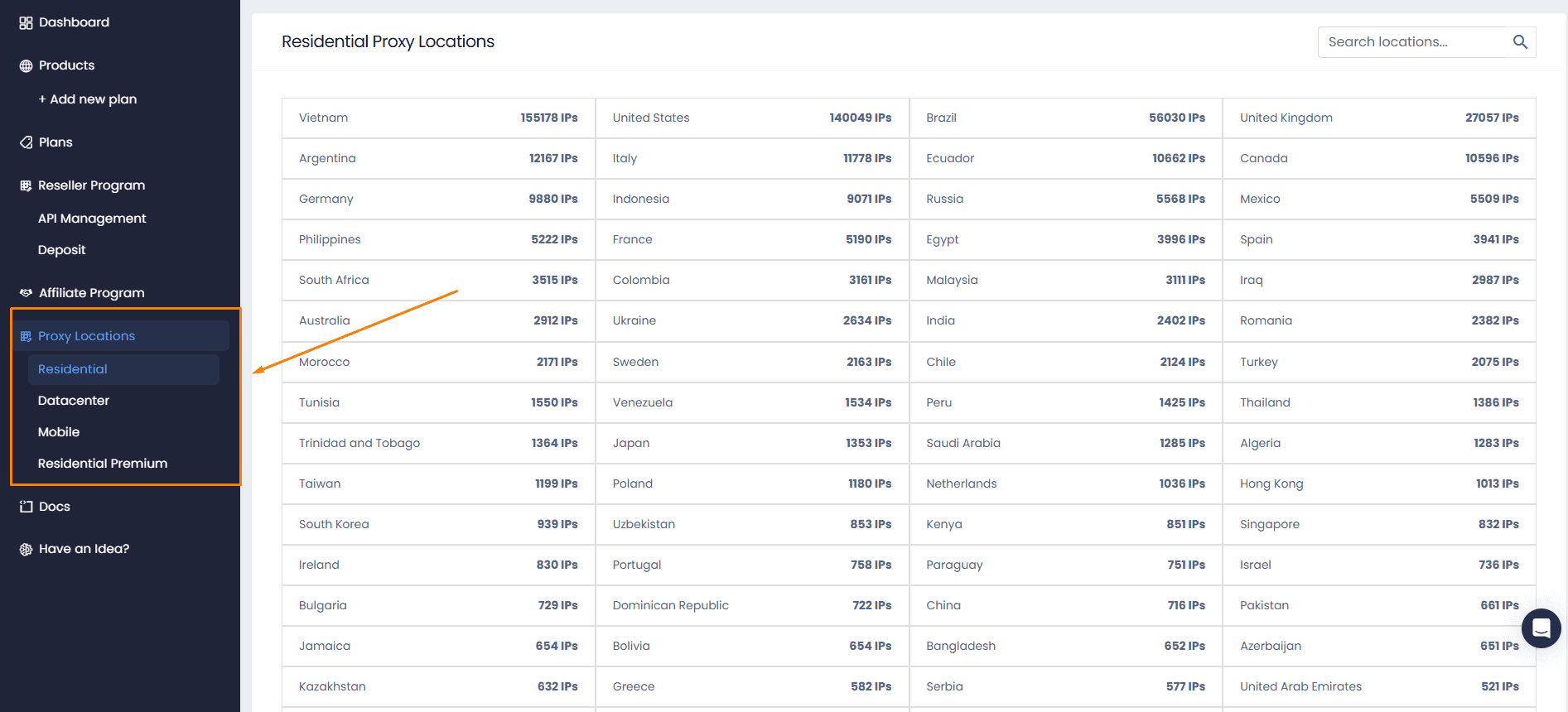The width and height of the screenshot is (1568, 712).
Task: Click South Africa location
Action: [438, 280]
